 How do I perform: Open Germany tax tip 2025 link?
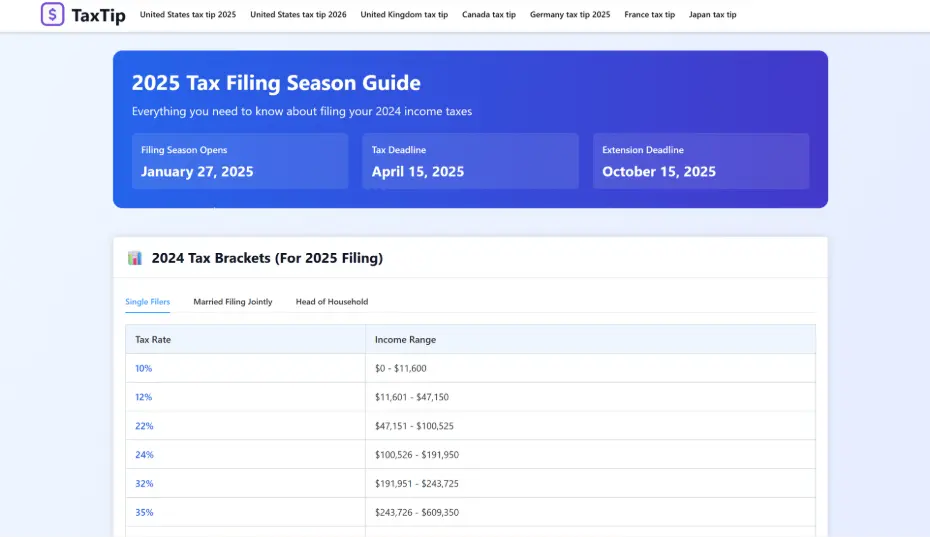point(570,15)
